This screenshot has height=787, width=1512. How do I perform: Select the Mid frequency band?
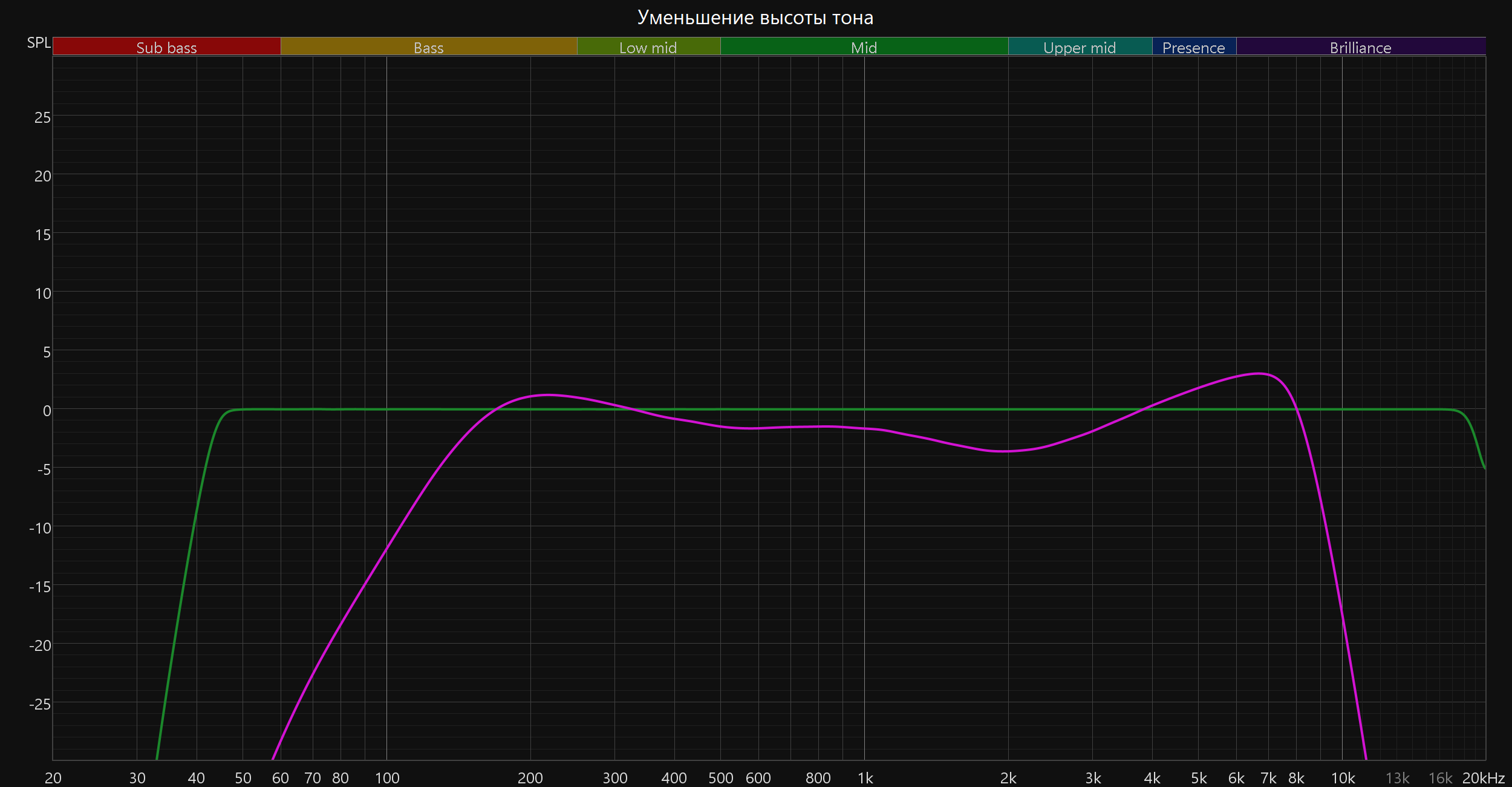coord(864,47)
